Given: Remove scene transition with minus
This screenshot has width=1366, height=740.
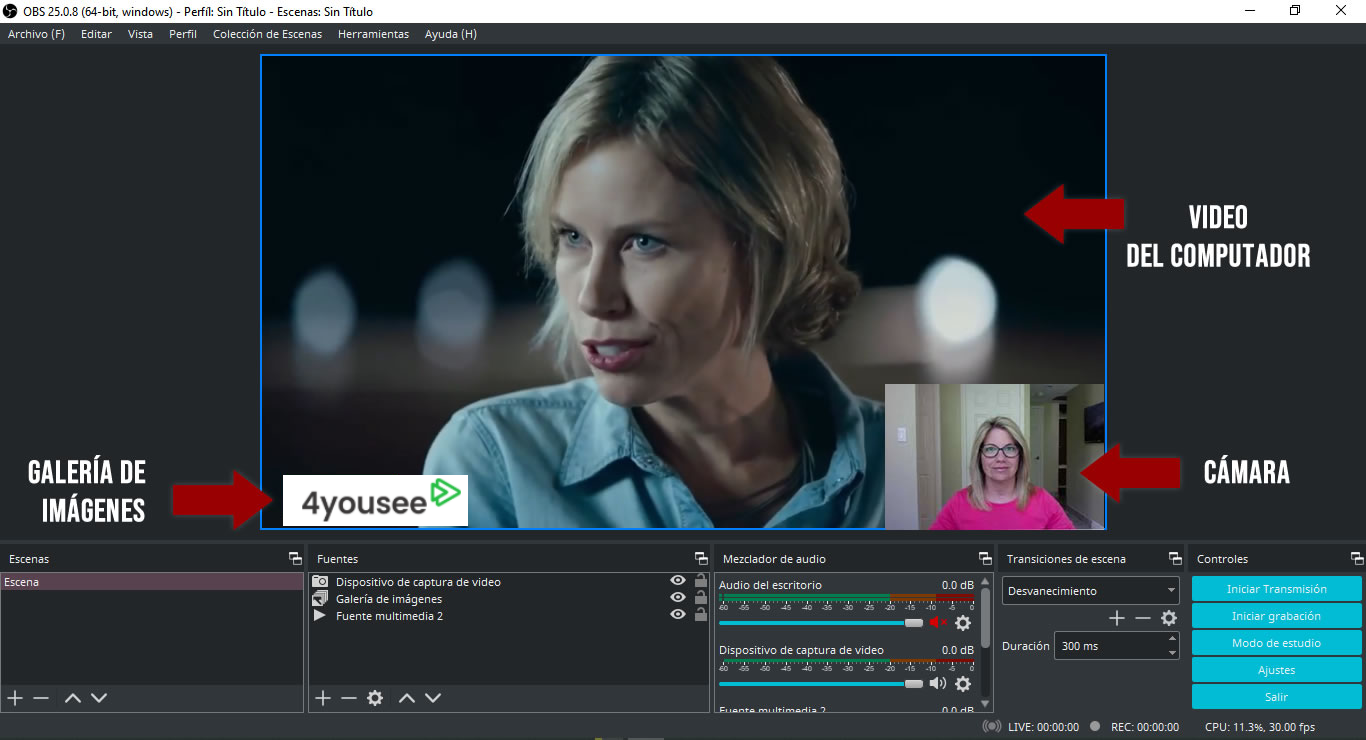Looking at the screenshot, I should click(x=1143, y=618).
